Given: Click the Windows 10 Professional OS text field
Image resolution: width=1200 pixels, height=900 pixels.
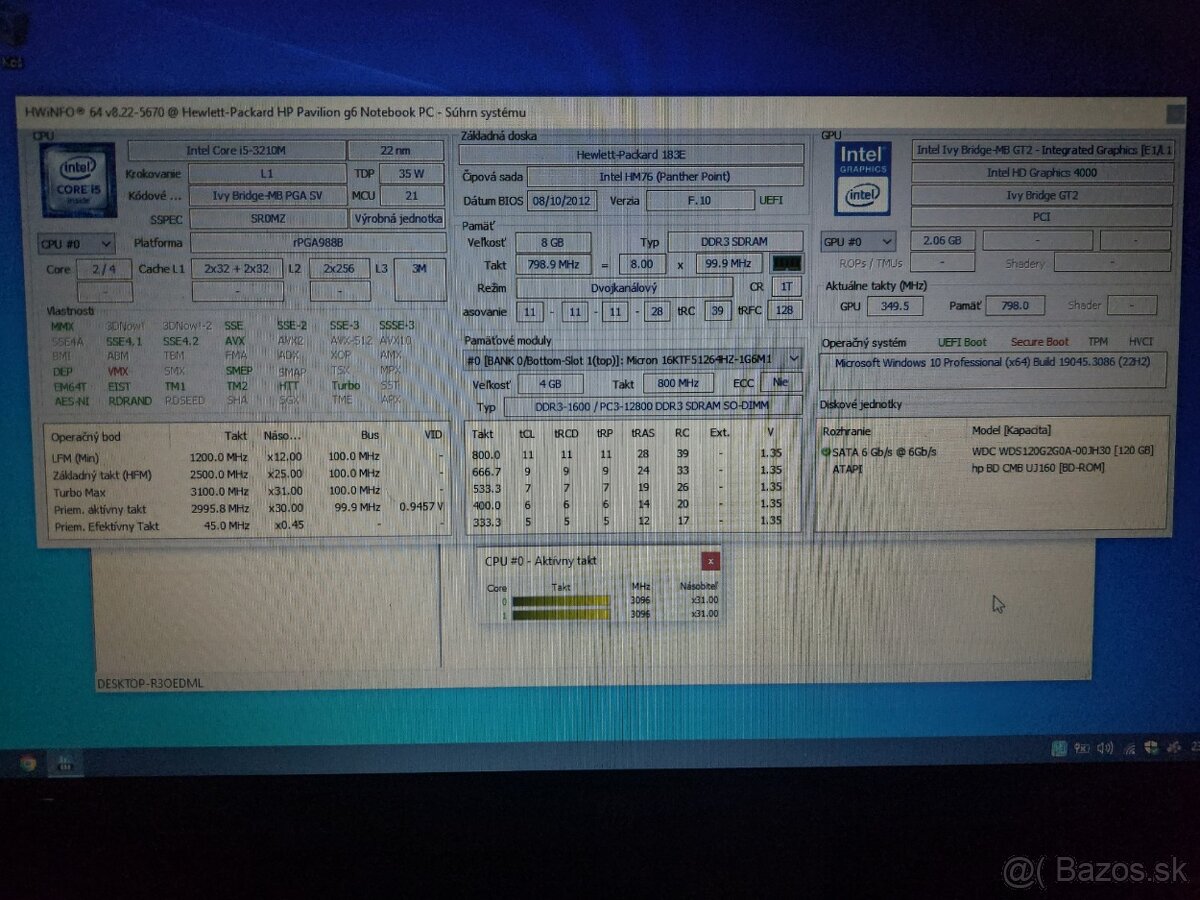Looking at the screenshot, I should coord(993,370).
